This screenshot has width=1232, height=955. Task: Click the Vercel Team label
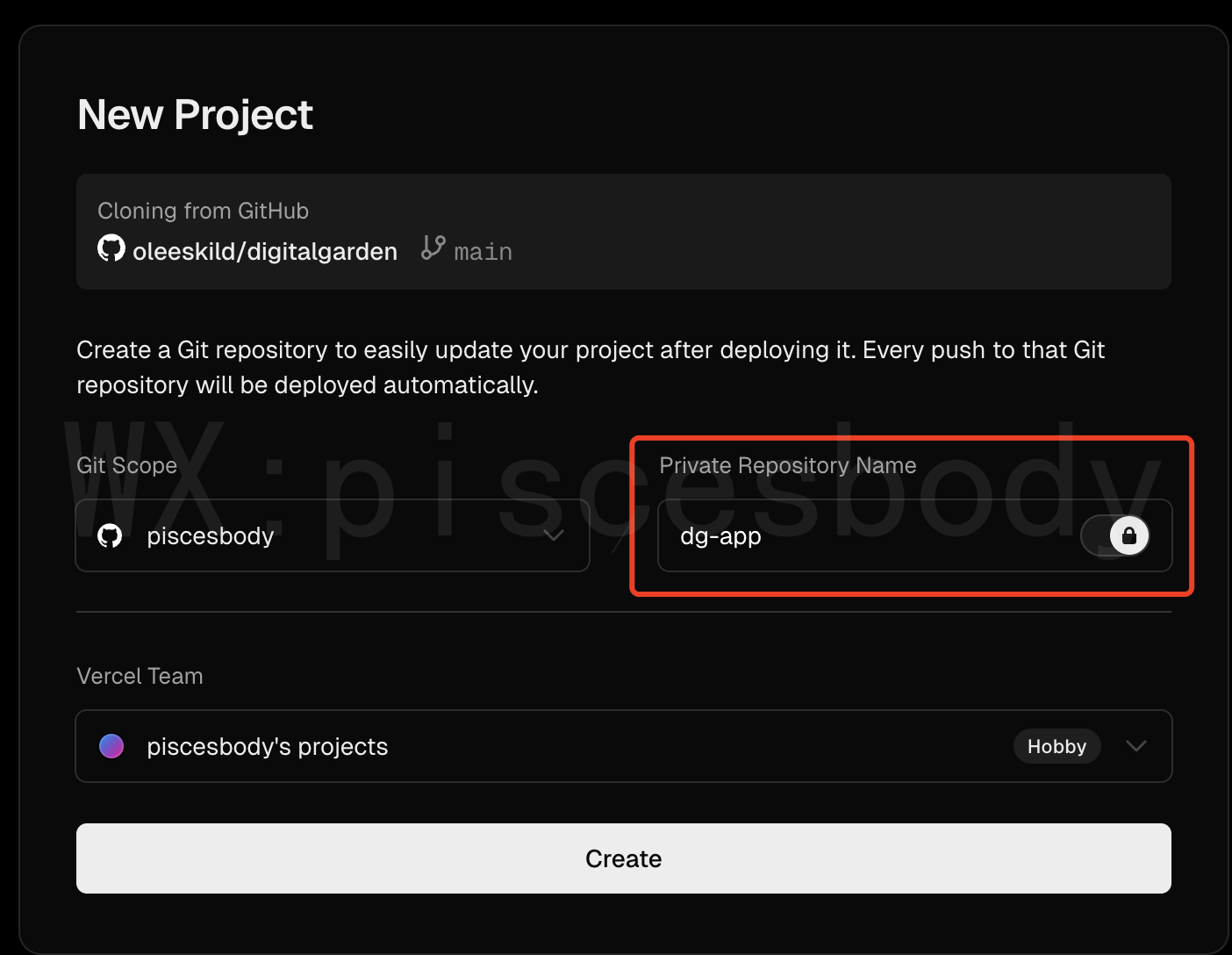pyautogui.click(x=140, y=676)
